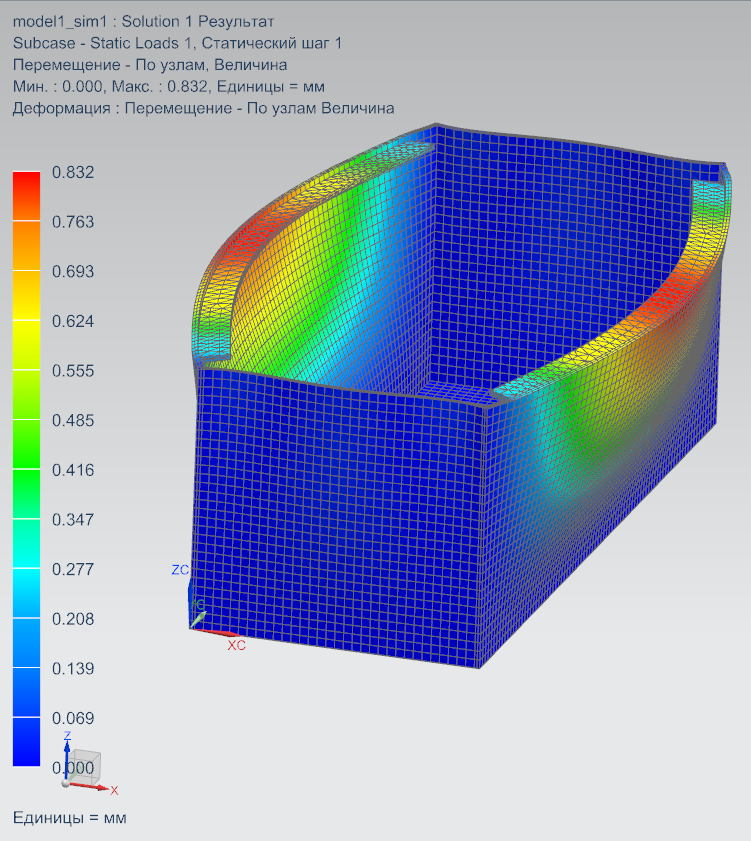Screen dimensions: 751x841
Task: Click the 0.555 legend value
Action: (x=73, y=371)
